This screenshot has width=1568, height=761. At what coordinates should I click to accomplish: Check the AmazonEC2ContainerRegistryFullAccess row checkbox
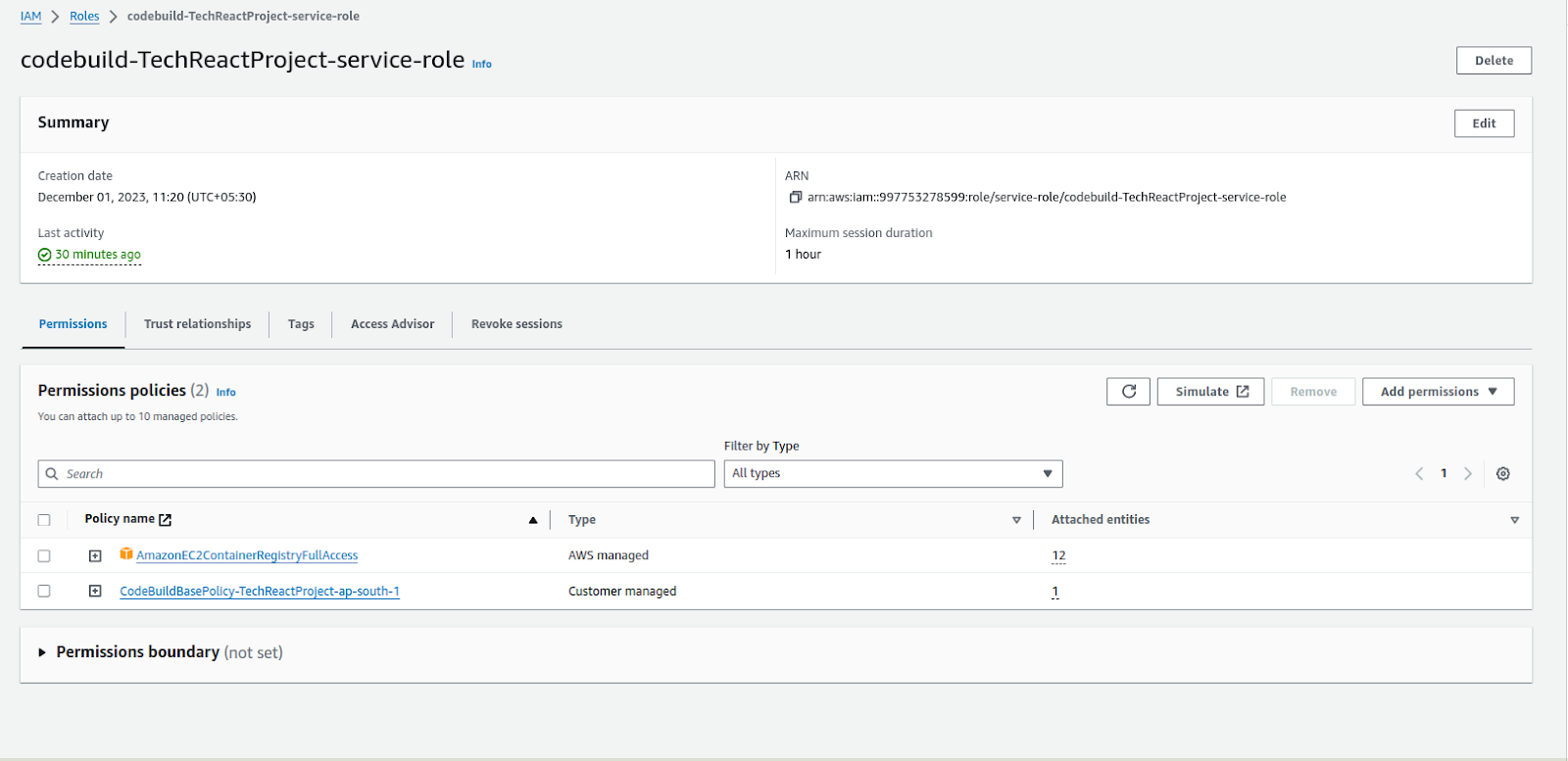click(x=44, y=555)
